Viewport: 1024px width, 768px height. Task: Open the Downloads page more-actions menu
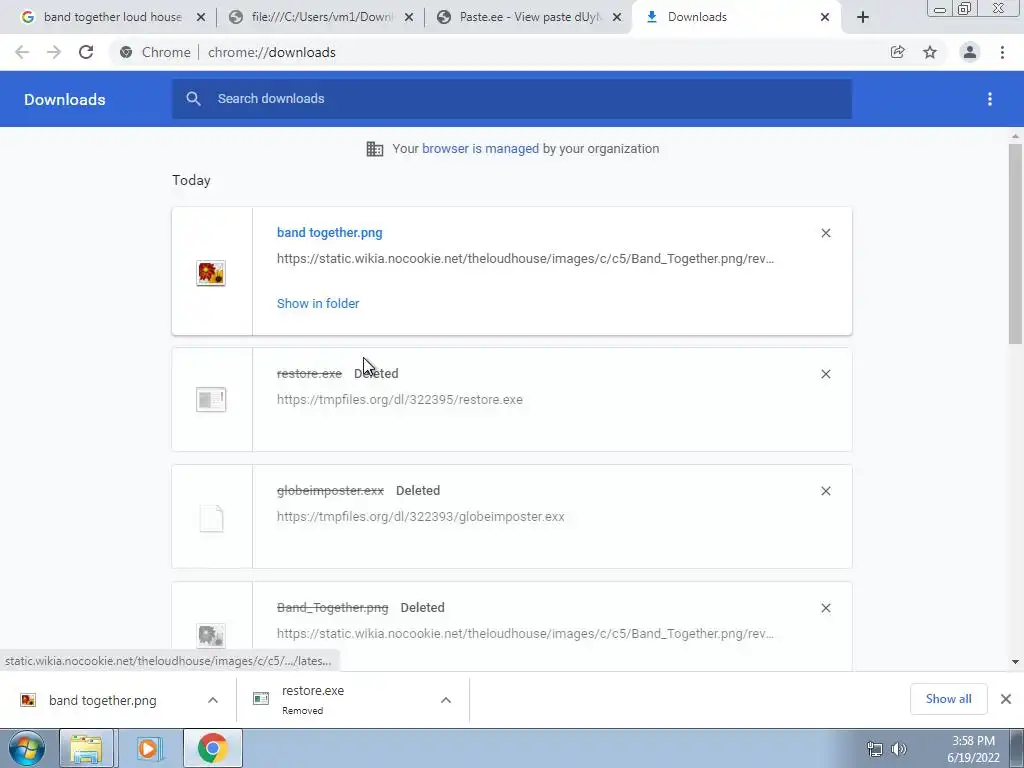pos(990,99)
